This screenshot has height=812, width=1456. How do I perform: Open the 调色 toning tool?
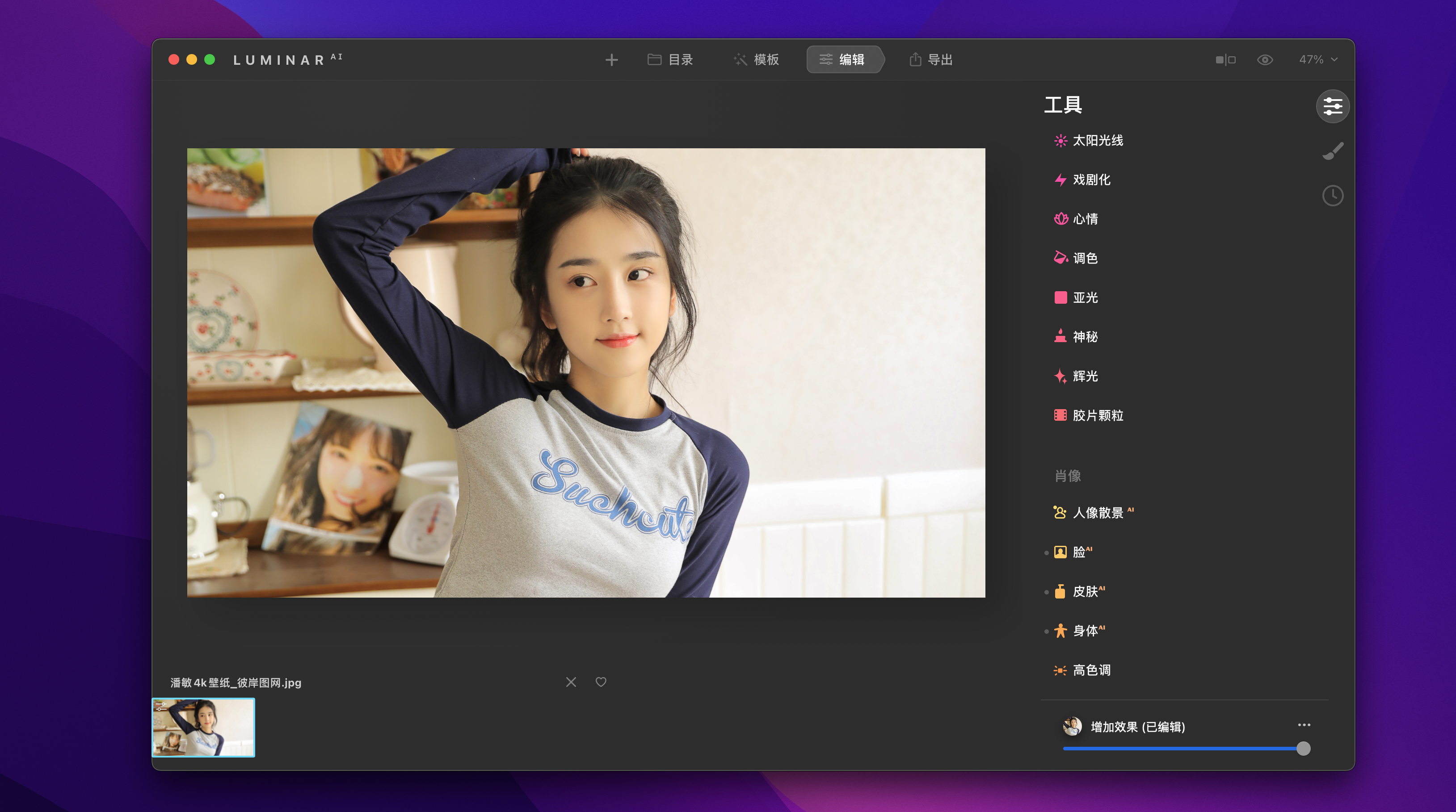pos(1085,258)
